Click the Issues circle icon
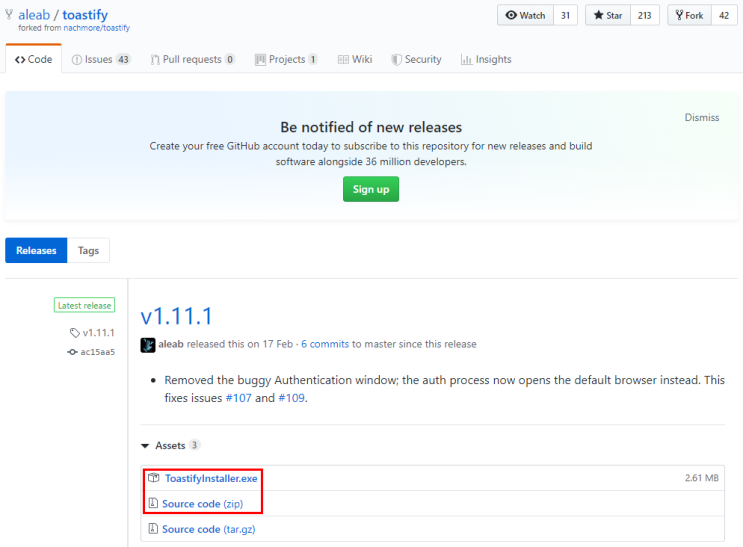The height and width of the screenshot is (547, 743). pos(76,60)
